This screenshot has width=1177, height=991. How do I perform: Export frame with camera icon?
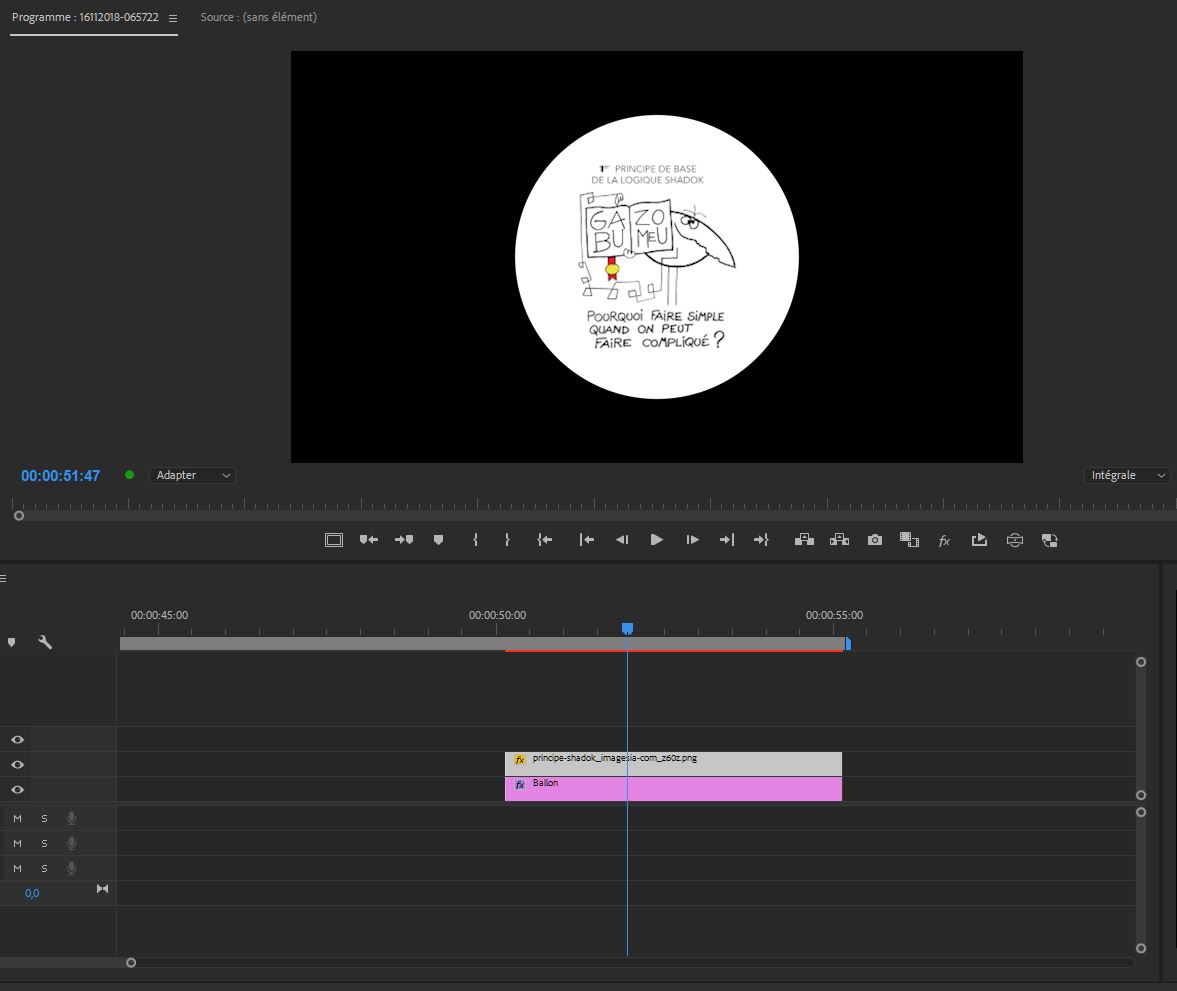pyautogui.click(x=874, y=540)
